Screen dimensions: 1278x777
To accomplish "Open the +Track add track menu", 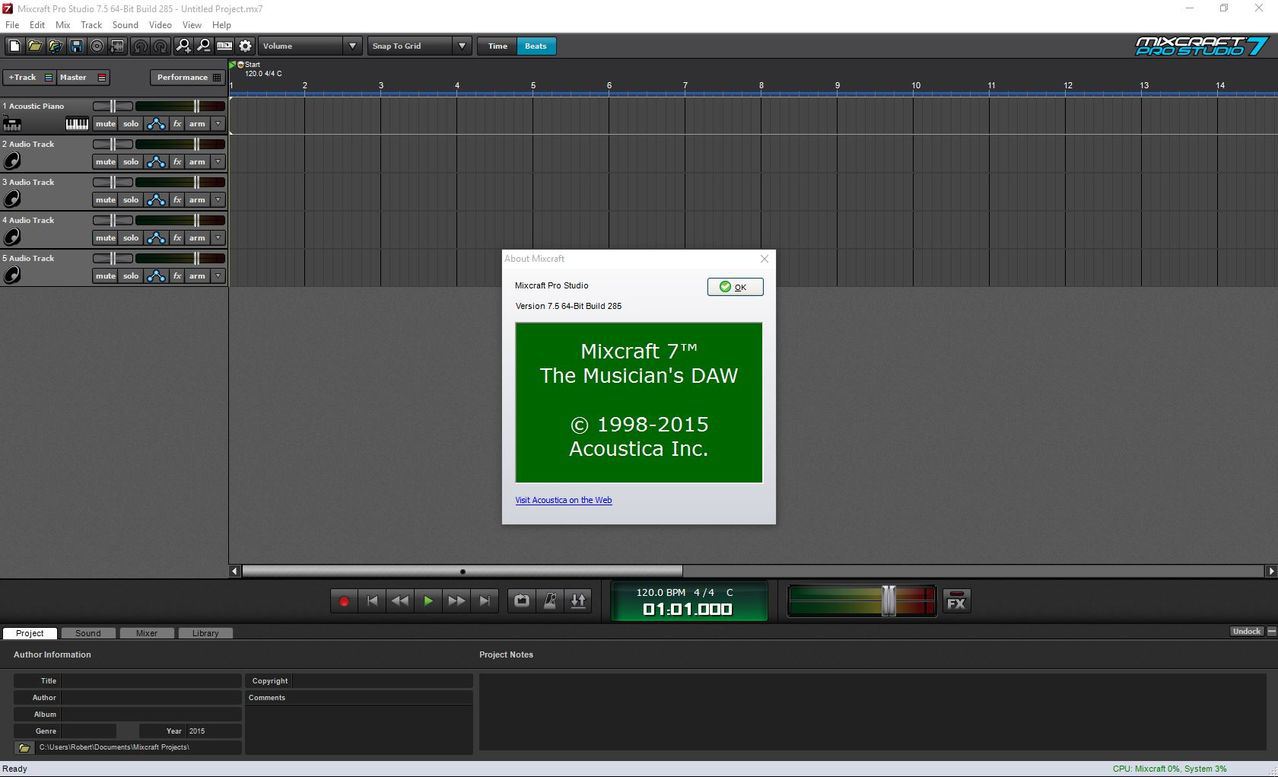I will 29,77.
